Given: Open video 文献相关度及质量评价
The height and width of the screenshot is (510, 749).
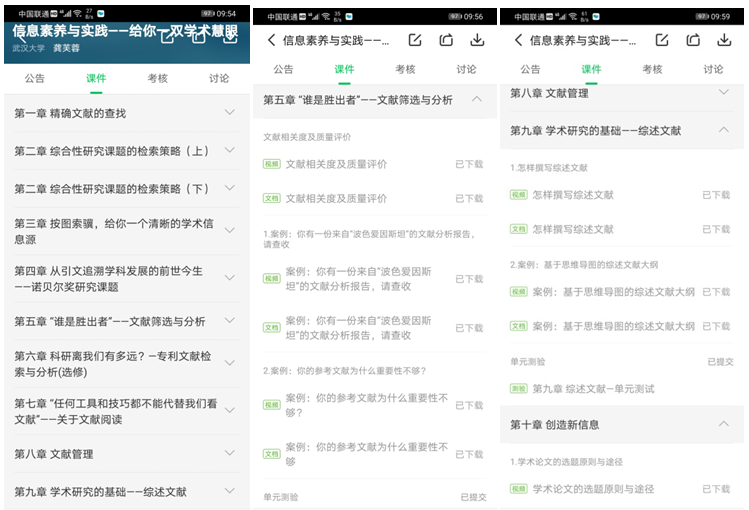Looking at the screenshot, I should point(336,164).
